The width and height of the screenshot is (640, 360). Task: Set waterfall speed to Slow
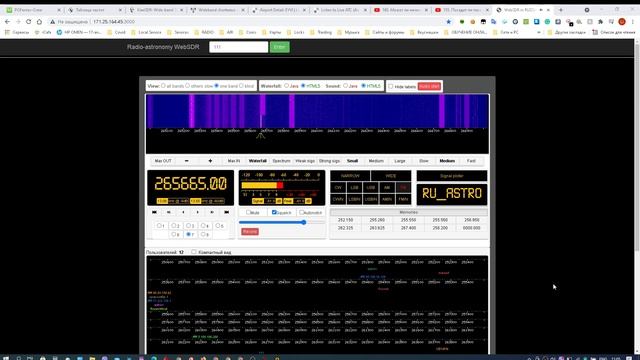click(x=424, y=161)
